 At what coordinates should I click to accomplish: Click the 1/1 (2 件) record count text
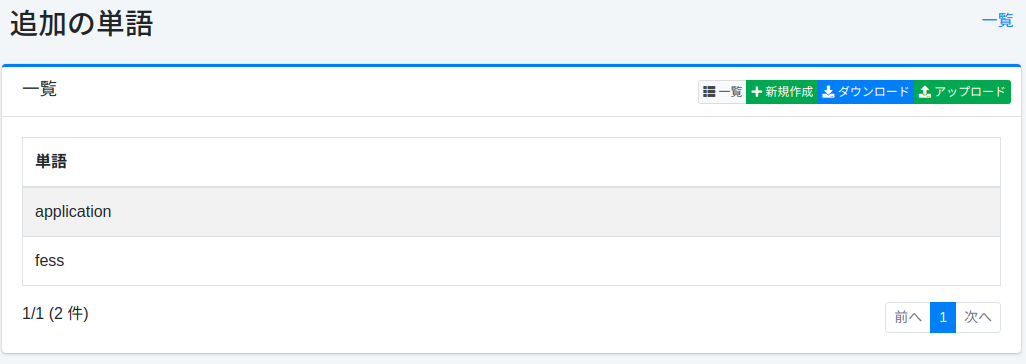(x=56, y=314)
